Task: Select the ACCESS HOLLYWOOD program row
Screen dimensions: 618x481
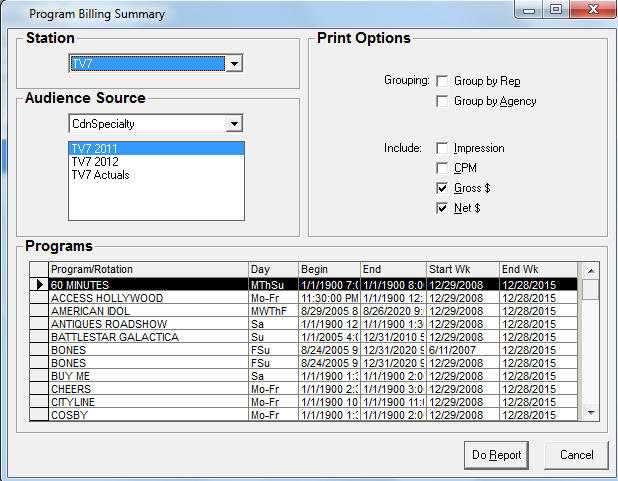Action: [148, 298]
